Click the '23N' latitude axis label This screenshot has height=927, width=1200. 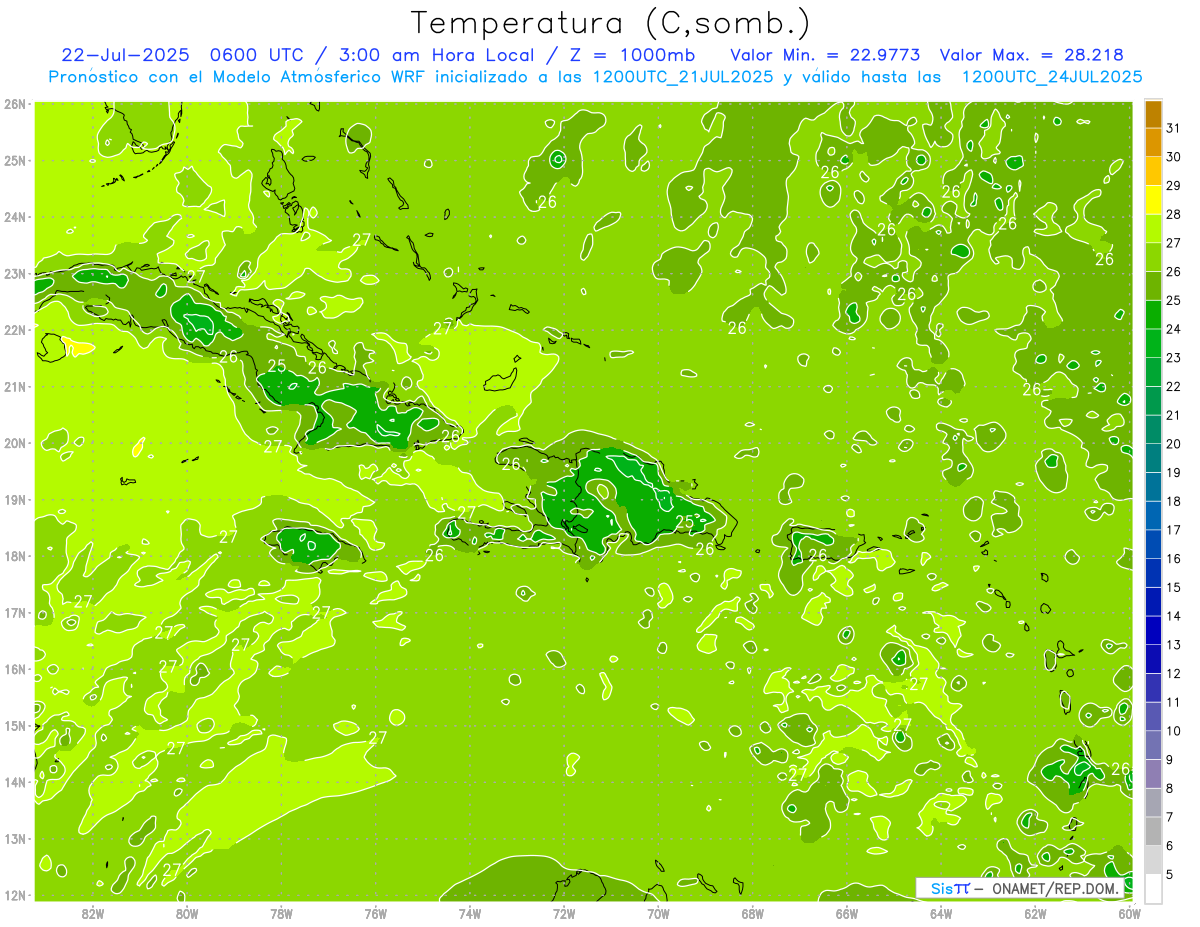15,273
